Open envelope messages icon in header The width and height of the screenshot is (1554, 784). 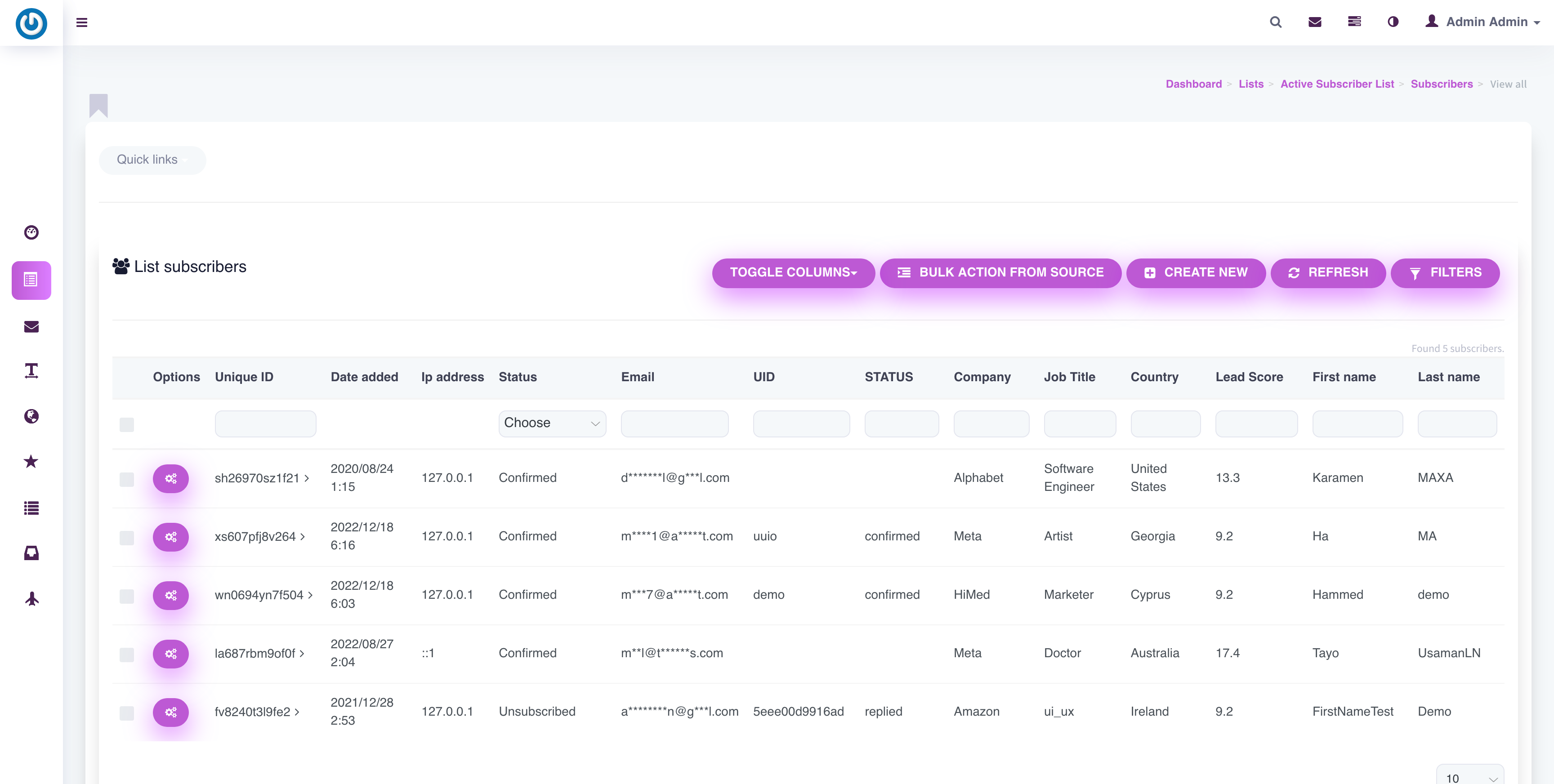1314,22
